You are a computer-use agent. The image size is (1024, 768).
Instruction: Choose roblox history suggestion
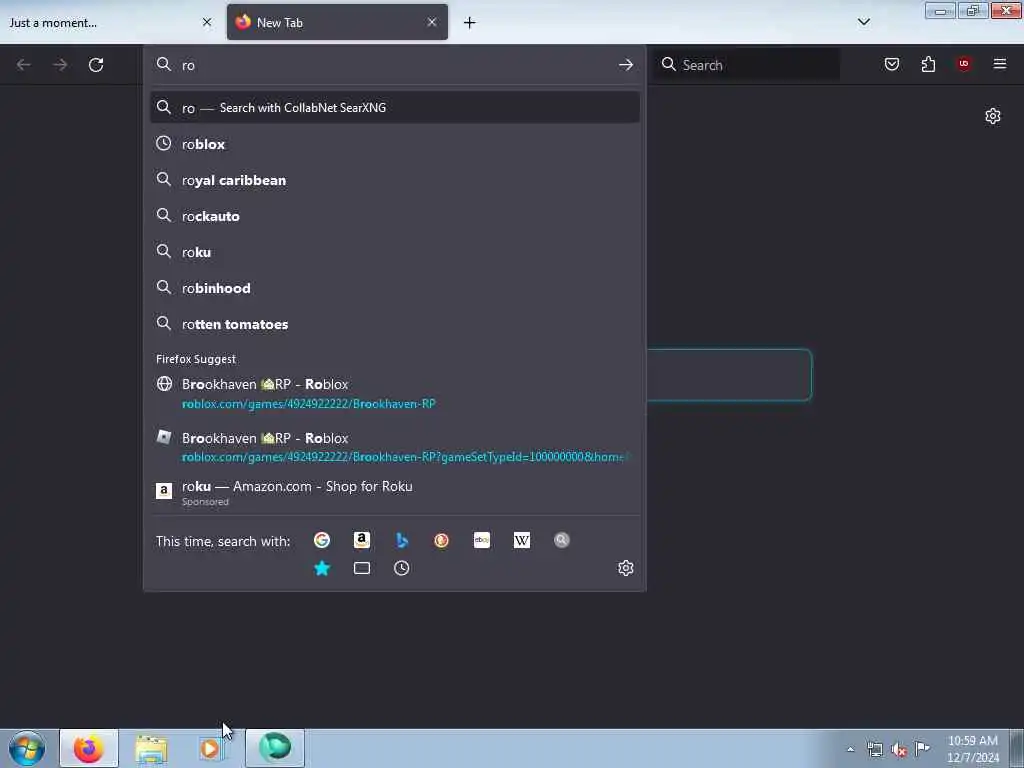(394, 144)
